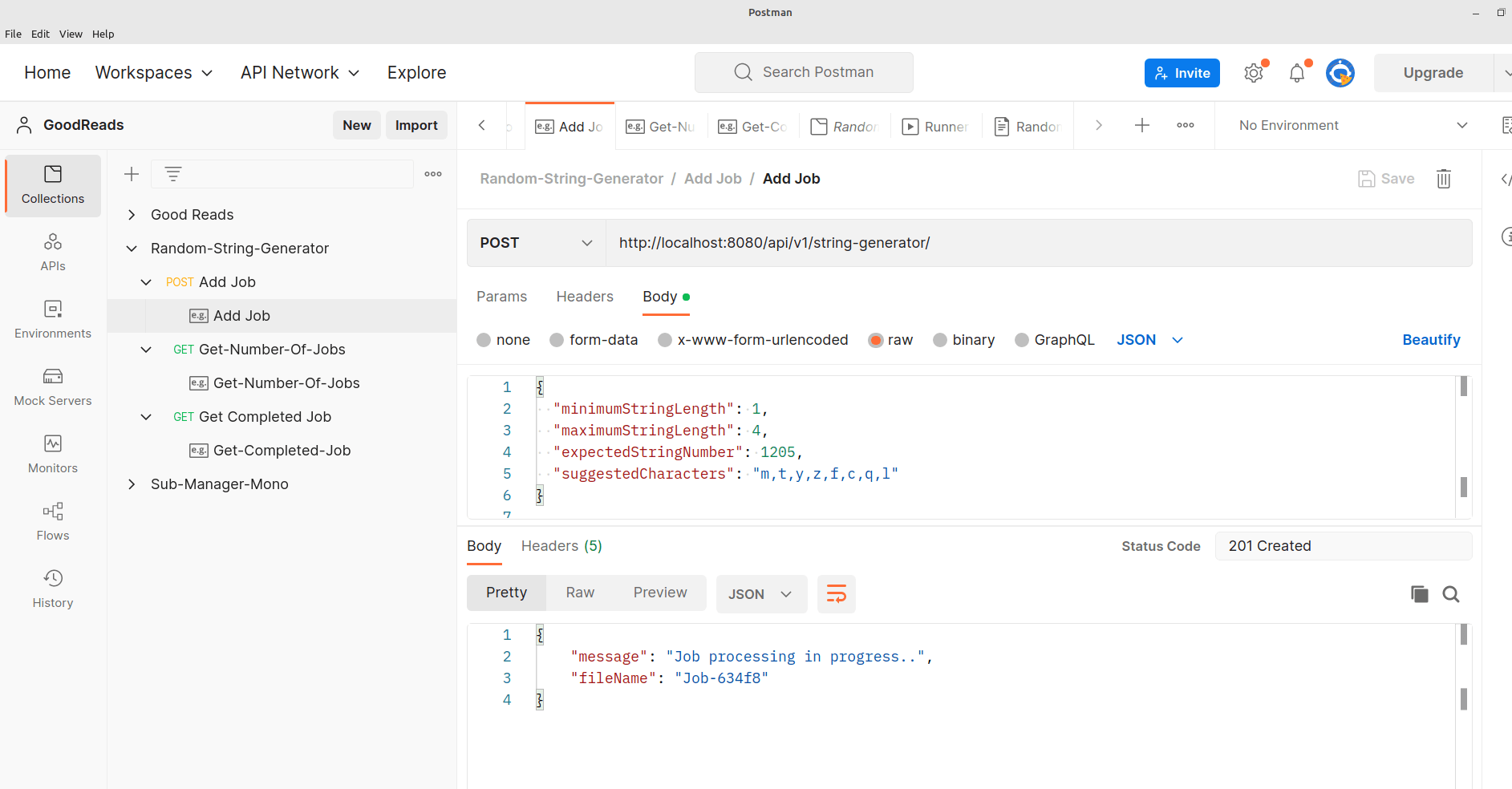Open the POST method dropdown

point(535,242)
